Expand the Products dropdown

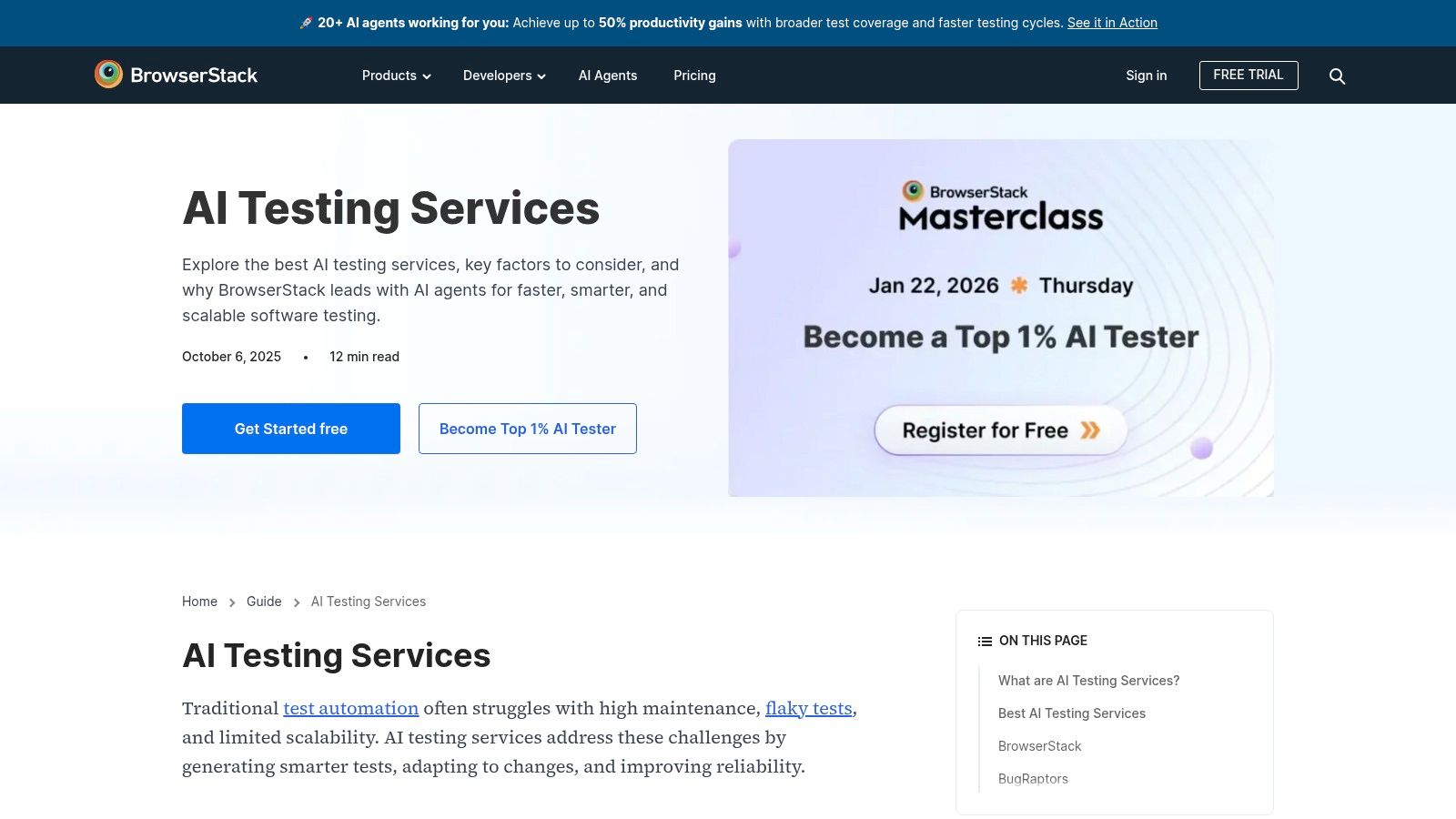pos(395,76)
